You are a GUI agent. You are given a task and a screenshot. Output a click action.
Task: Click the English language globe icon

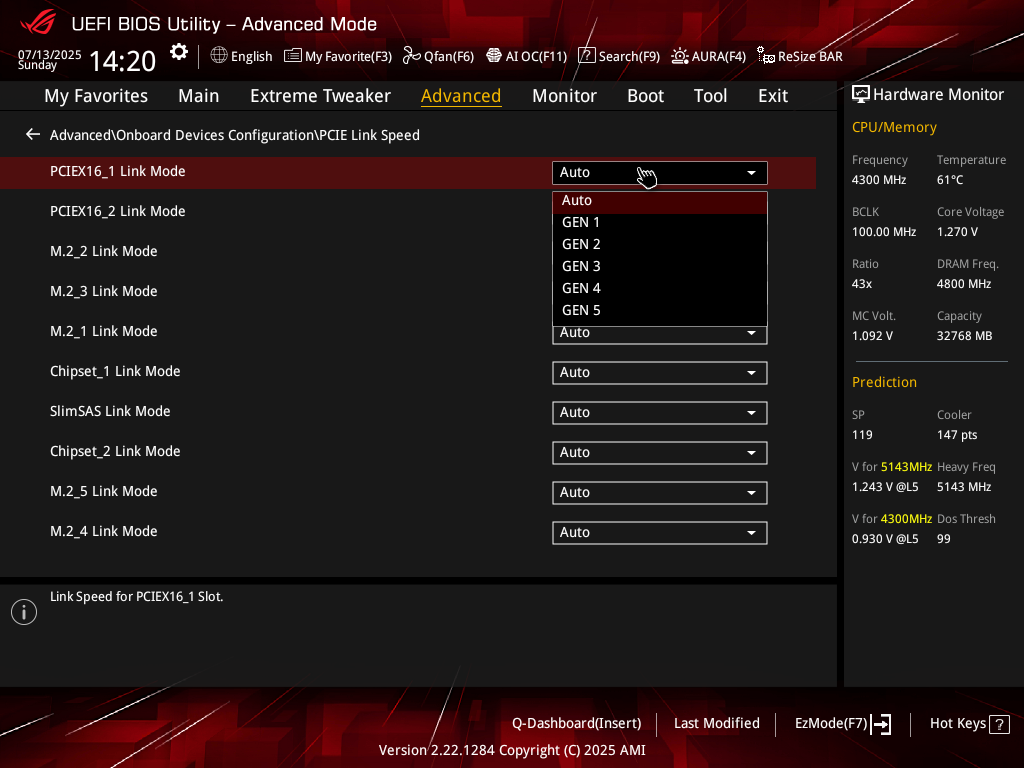219,56
